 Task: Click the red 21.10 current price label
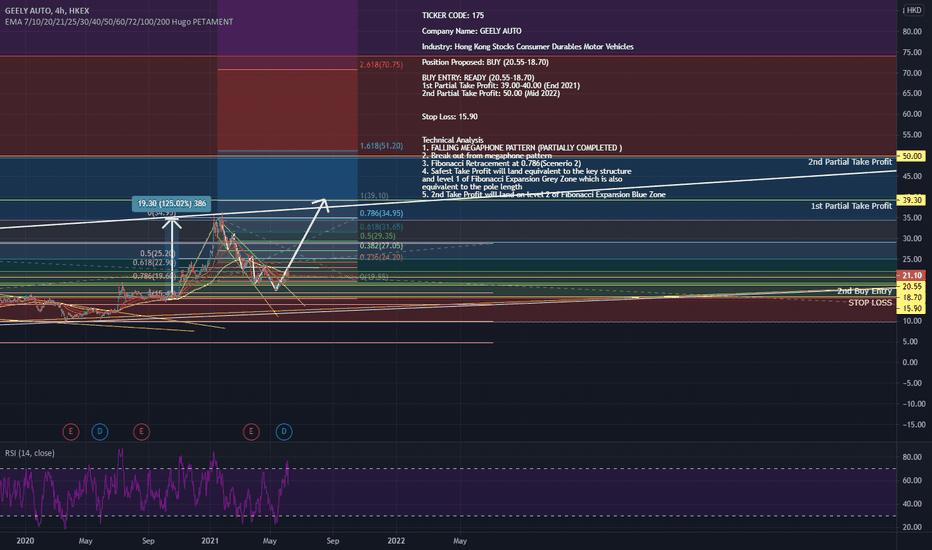click(x=911, y=275)
